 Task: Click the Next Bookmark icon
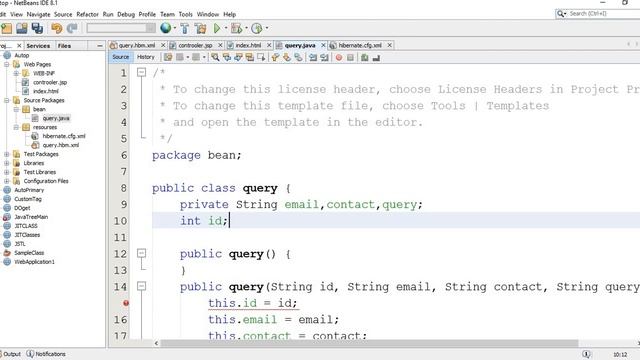287,58
